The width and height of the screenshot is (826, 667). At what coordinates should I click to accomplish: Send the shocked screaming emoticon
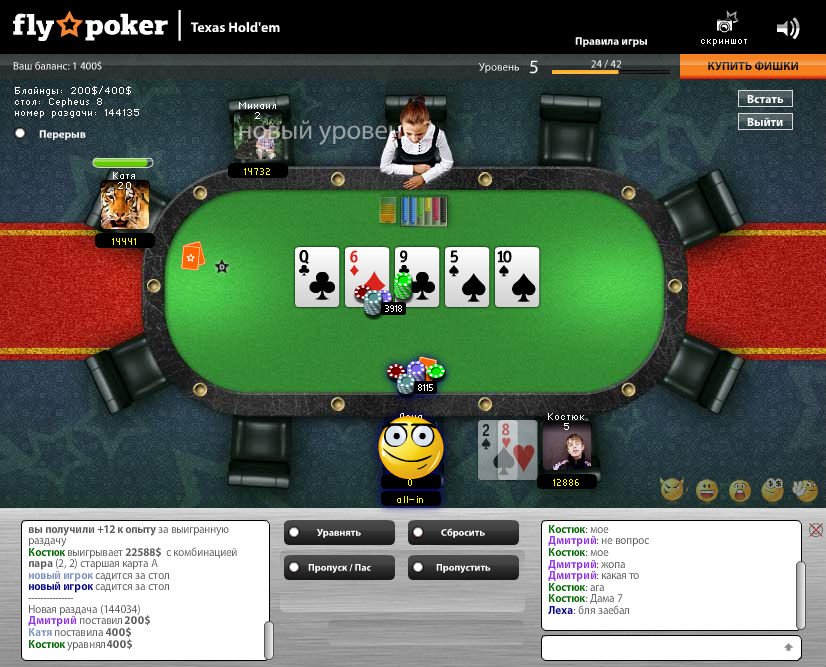[x=740, y=491]
